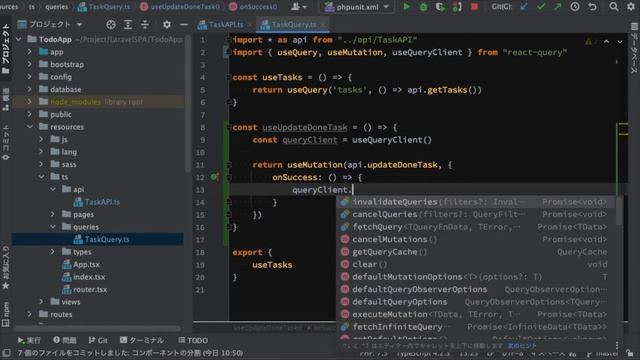The image size is (640, 360).
Task: Commit changes with green checkmark
Action: pos(541,7)
